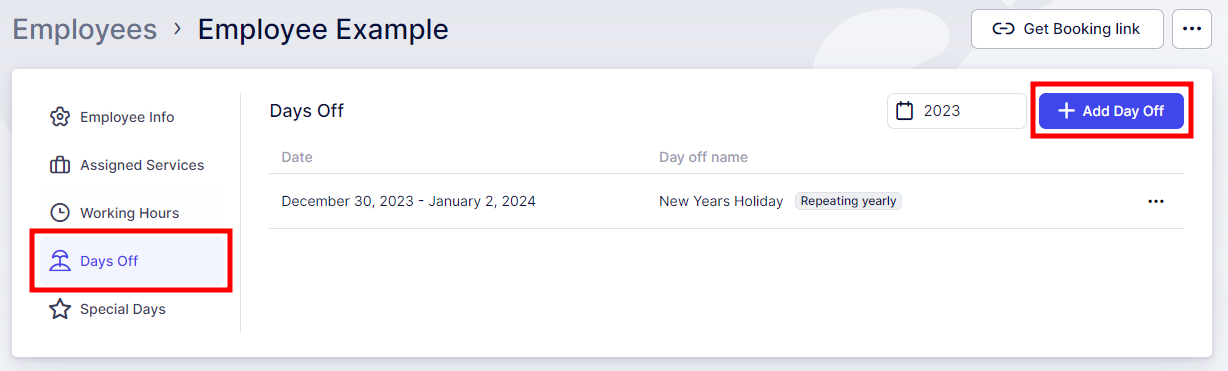Click the Get Booking link button

pyautogui.click(x=1068, y=29)
